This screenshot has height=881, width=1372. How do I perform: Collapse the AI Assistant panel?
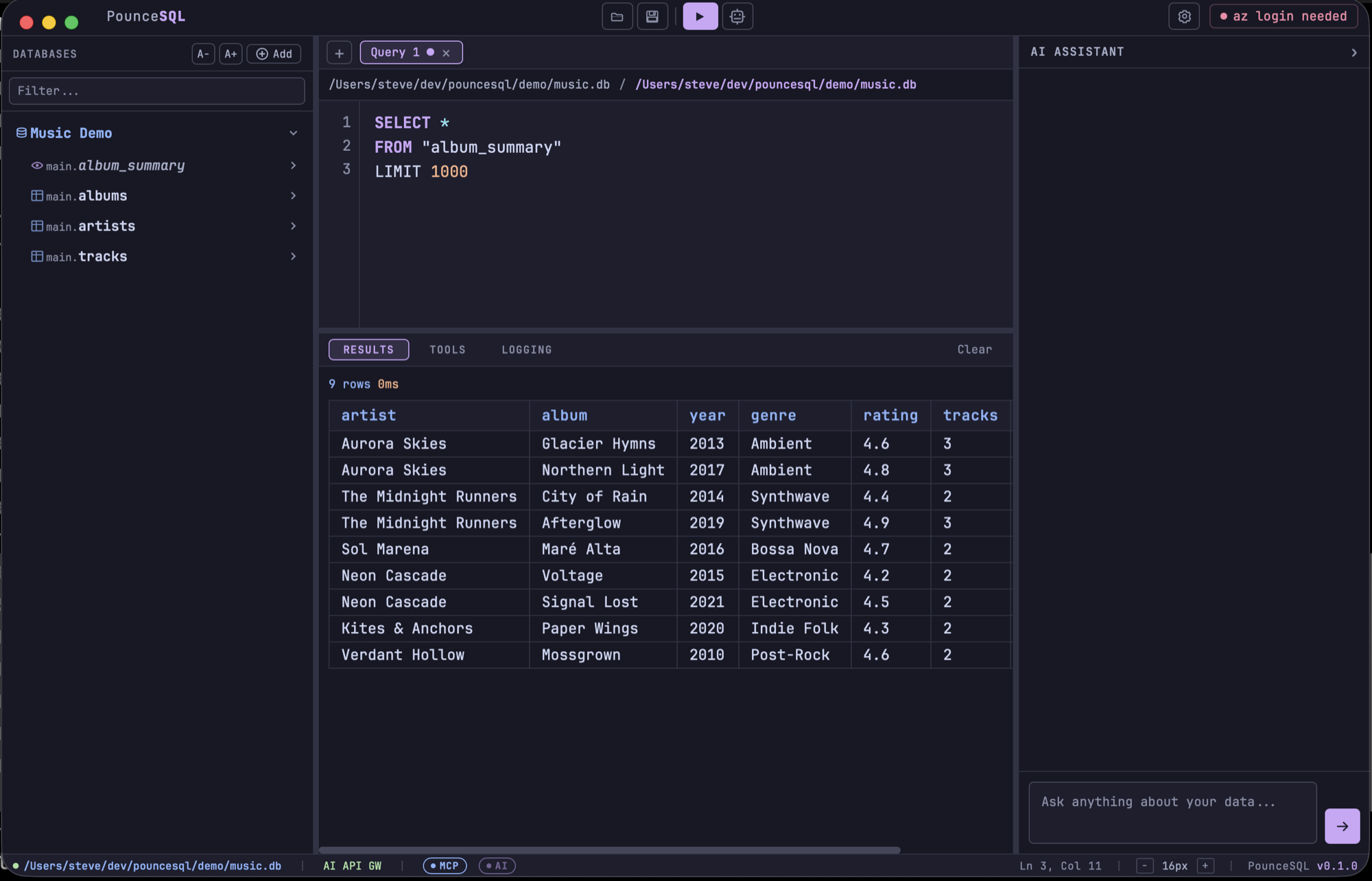click(1353, 52)
